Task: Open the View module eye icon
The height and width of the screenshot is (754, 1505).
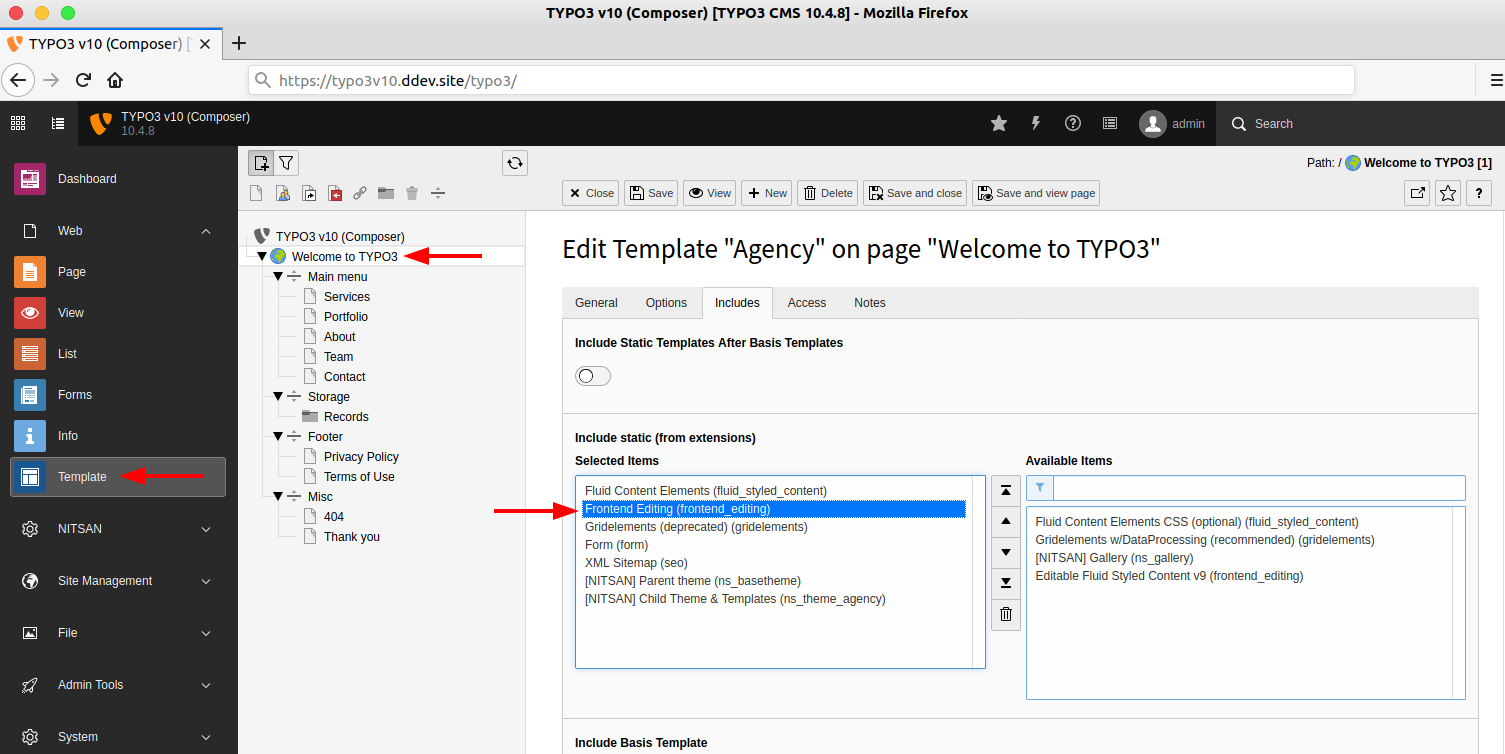Action: tap(30, 313)
